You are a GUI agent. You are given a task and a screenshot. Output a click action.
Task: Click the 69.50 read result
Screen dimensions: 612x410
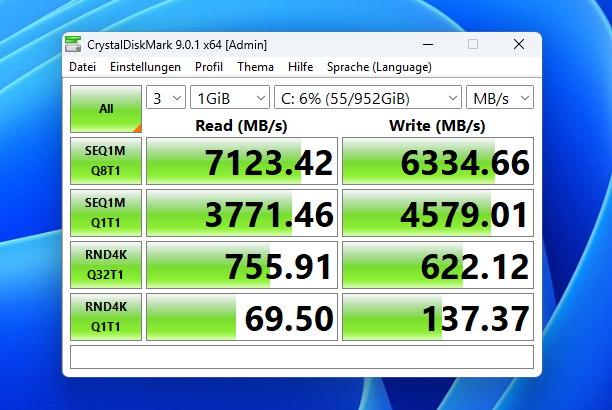[242, 317]
